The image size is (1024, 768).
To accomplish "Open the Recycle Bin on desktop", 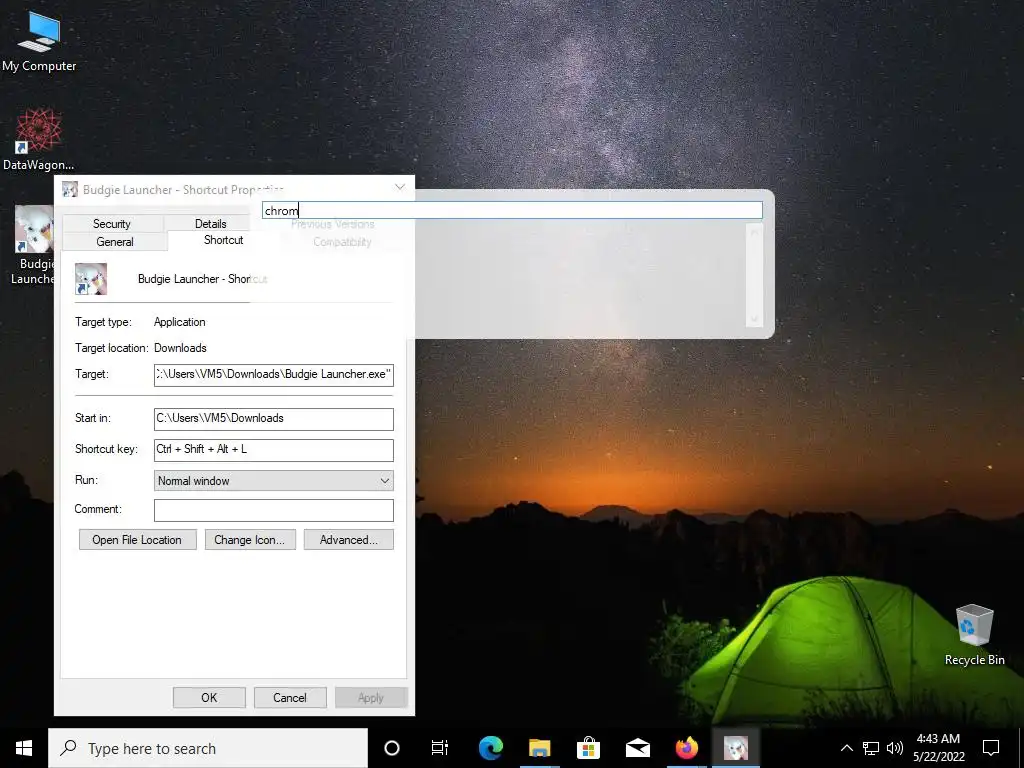I will click(974, 634).
